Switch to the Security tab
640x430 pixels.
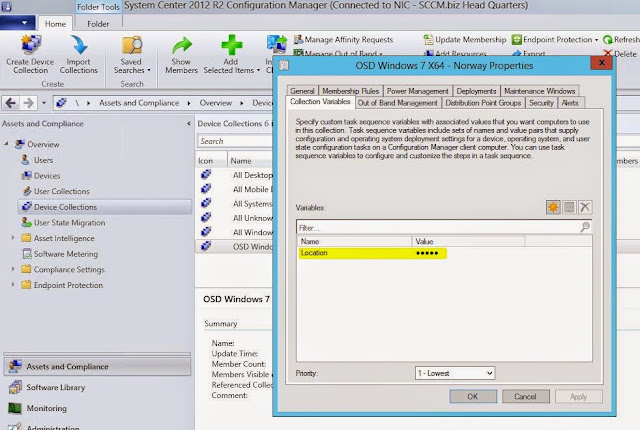pyautogui.click(x=541, y=103)
